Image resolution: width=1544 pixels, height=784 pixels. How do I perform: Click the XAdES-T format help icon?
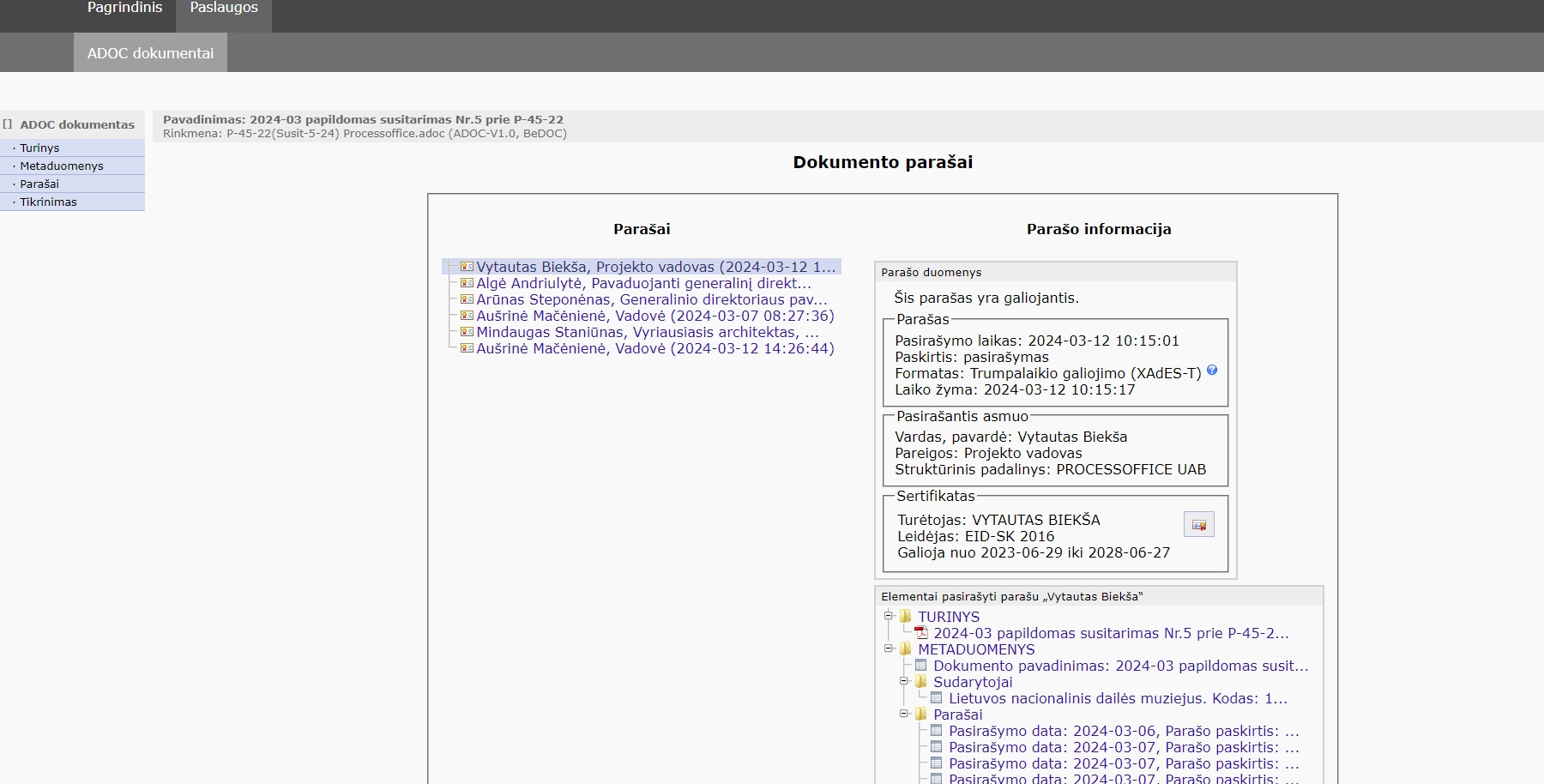(1212, 371)
